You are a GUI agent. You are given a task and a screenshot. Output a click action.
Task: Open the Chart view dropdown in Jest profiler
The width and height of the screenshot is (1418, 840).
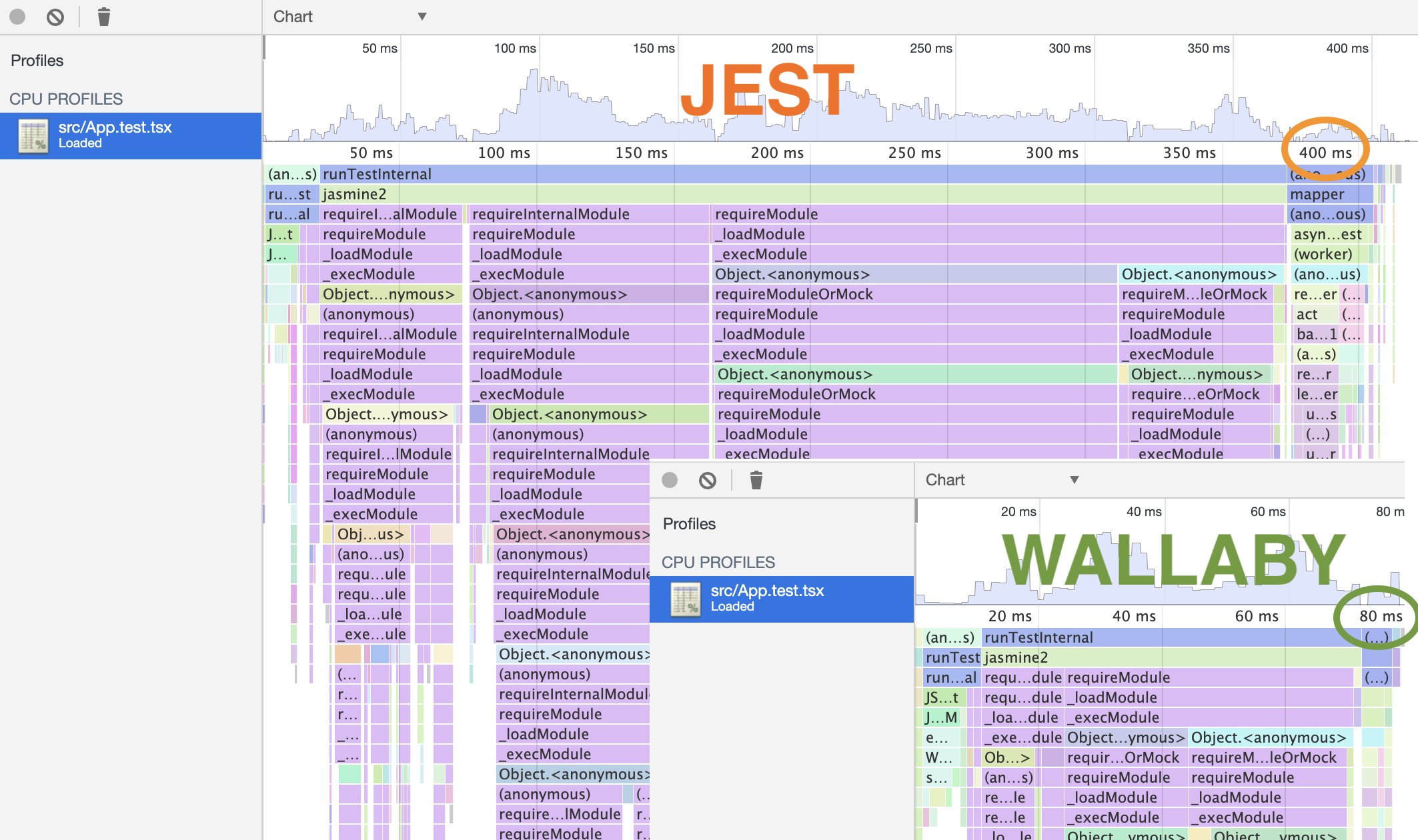pyautogui.click(x=349, y=17)
